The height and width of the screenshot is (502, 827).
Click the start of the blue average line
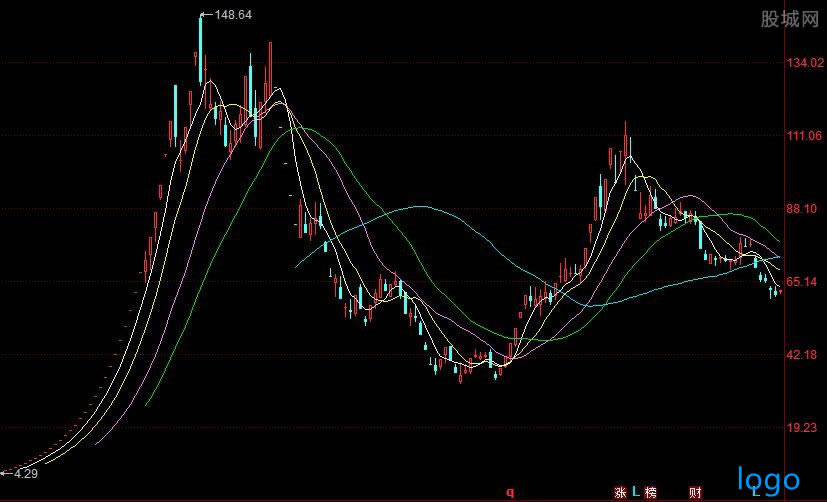point(297,266)
